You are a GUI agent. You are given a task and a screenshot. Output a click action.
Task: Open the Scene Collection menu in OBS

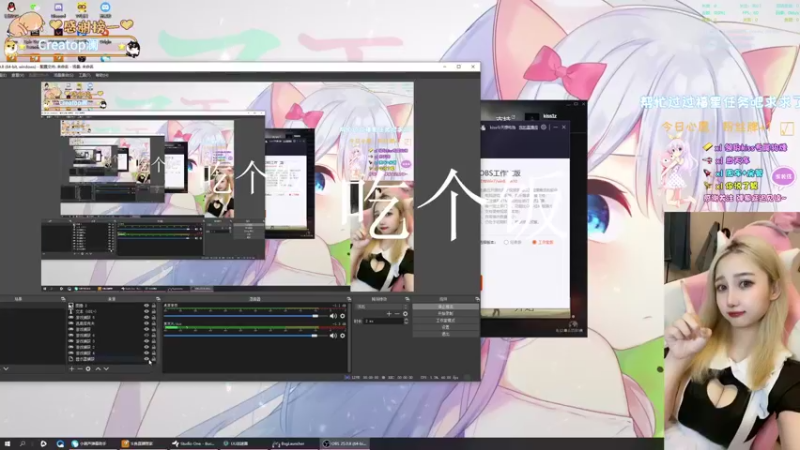[63, 75]
